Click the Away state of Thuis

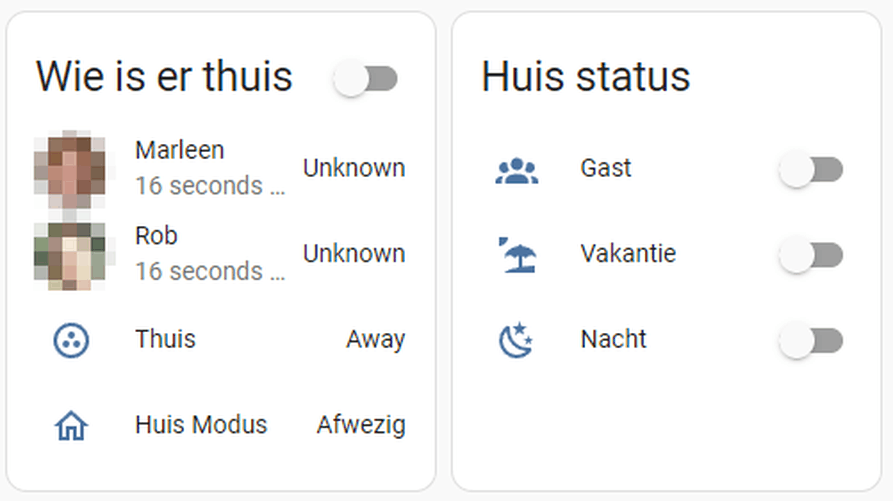point(375,340)
